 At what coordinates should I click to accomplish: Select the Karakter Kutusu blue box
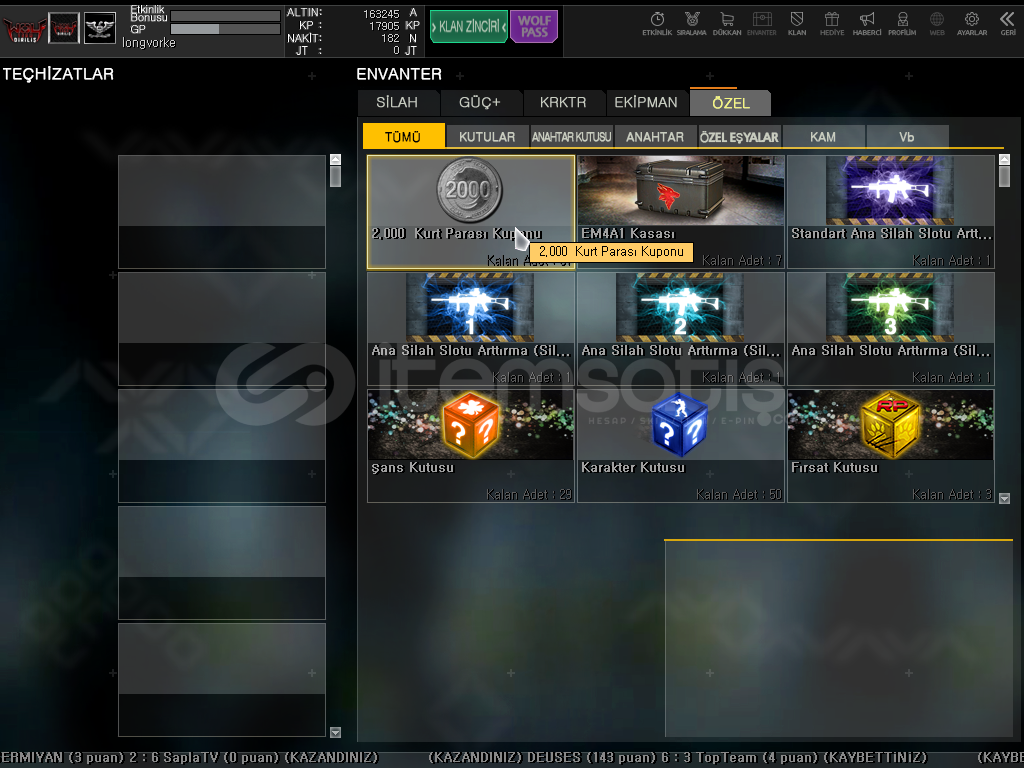[680, 445]
